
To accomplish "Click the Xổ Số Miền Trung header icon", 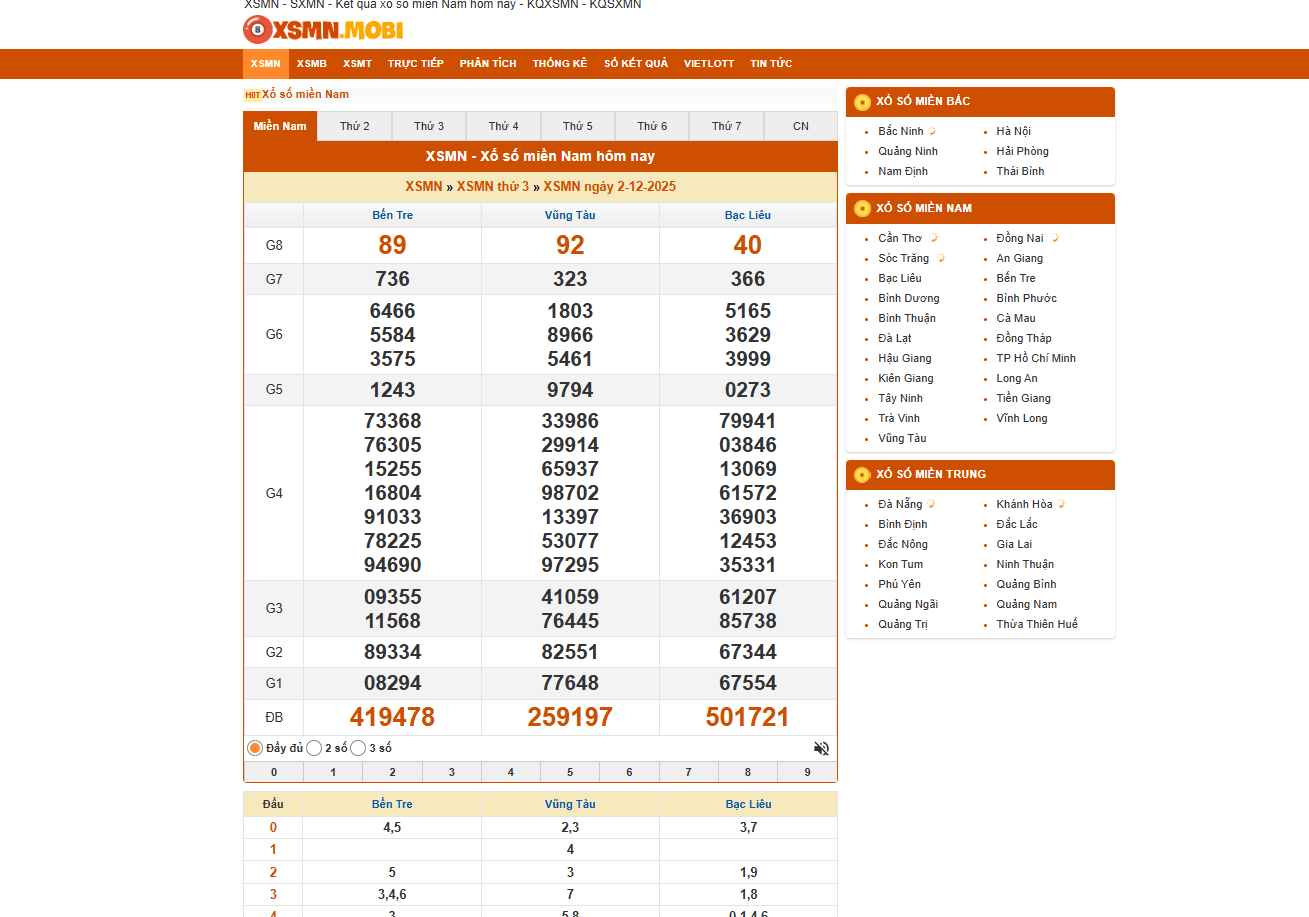I will point(862,475).
